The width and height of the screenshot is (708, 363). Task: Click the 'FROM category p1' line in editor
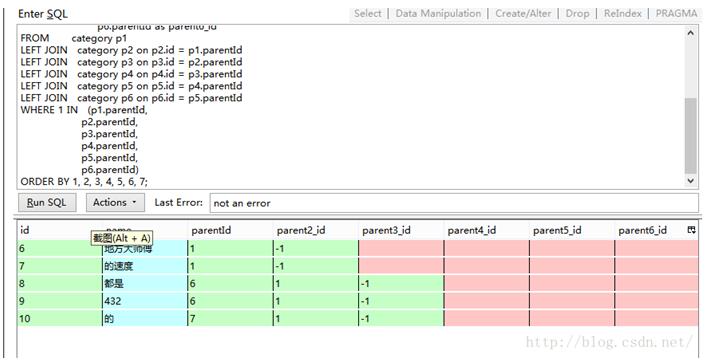[74, 38]
